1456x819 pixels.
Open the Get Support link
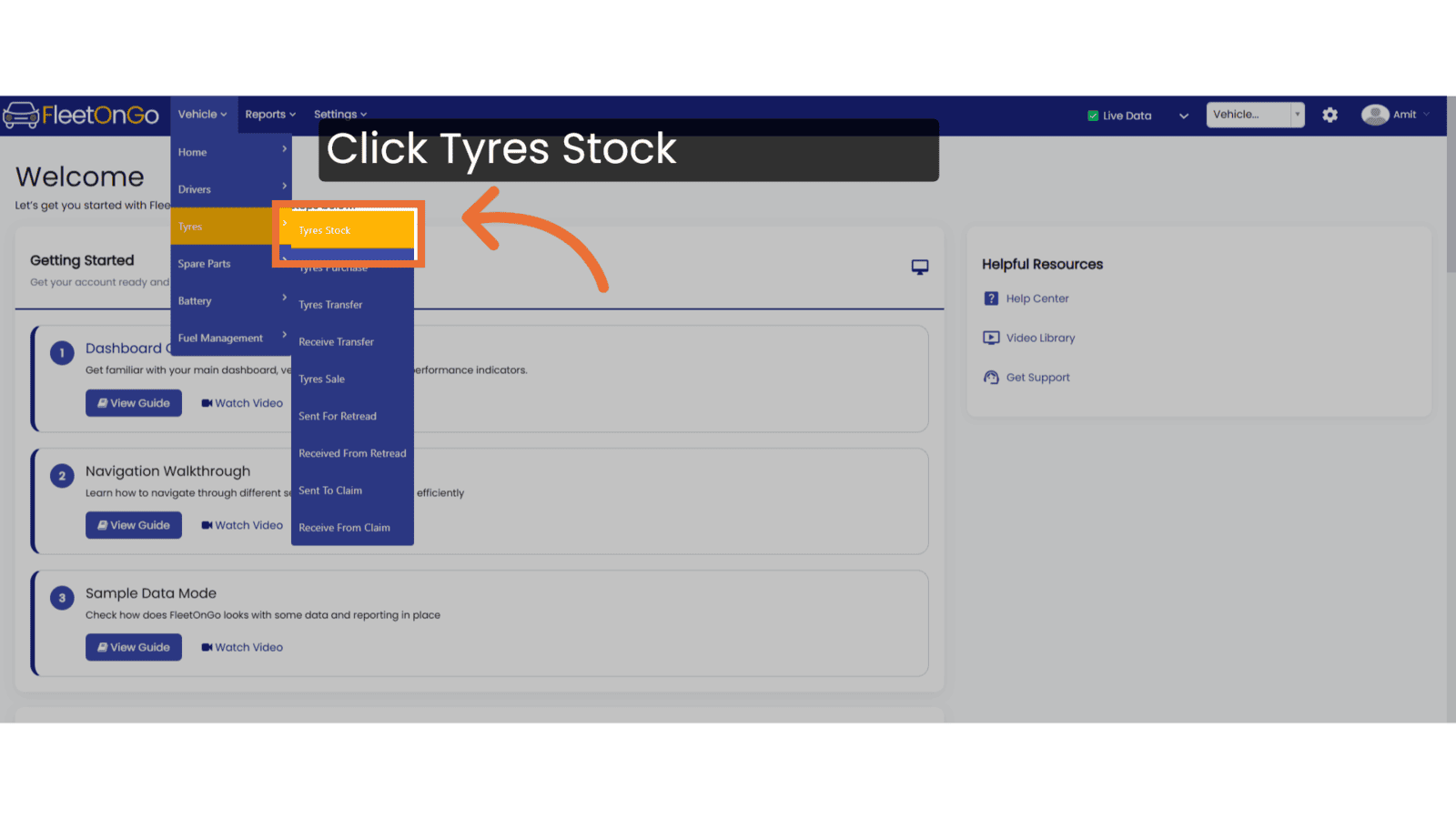point(1037,378)
